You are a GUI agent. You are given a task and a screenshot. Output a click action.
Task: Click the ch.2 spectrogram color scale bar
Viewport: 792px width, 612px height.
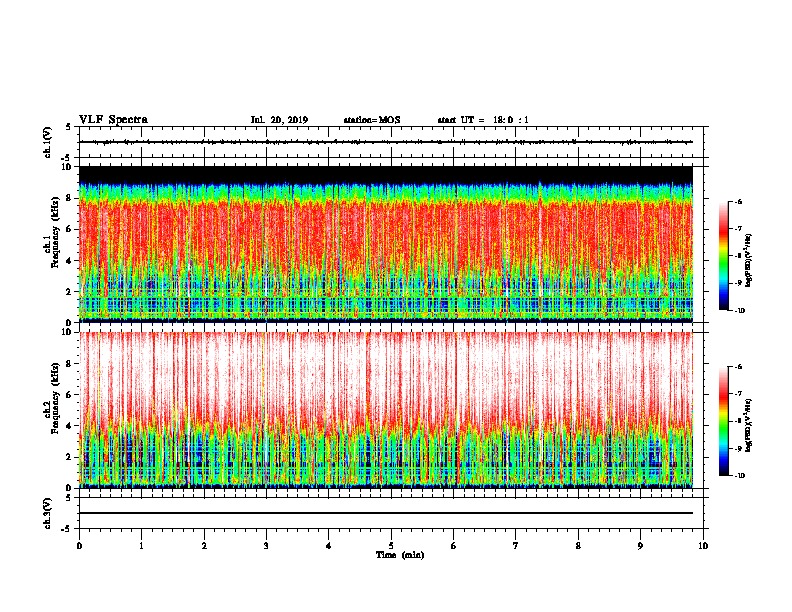coord(723,421)
